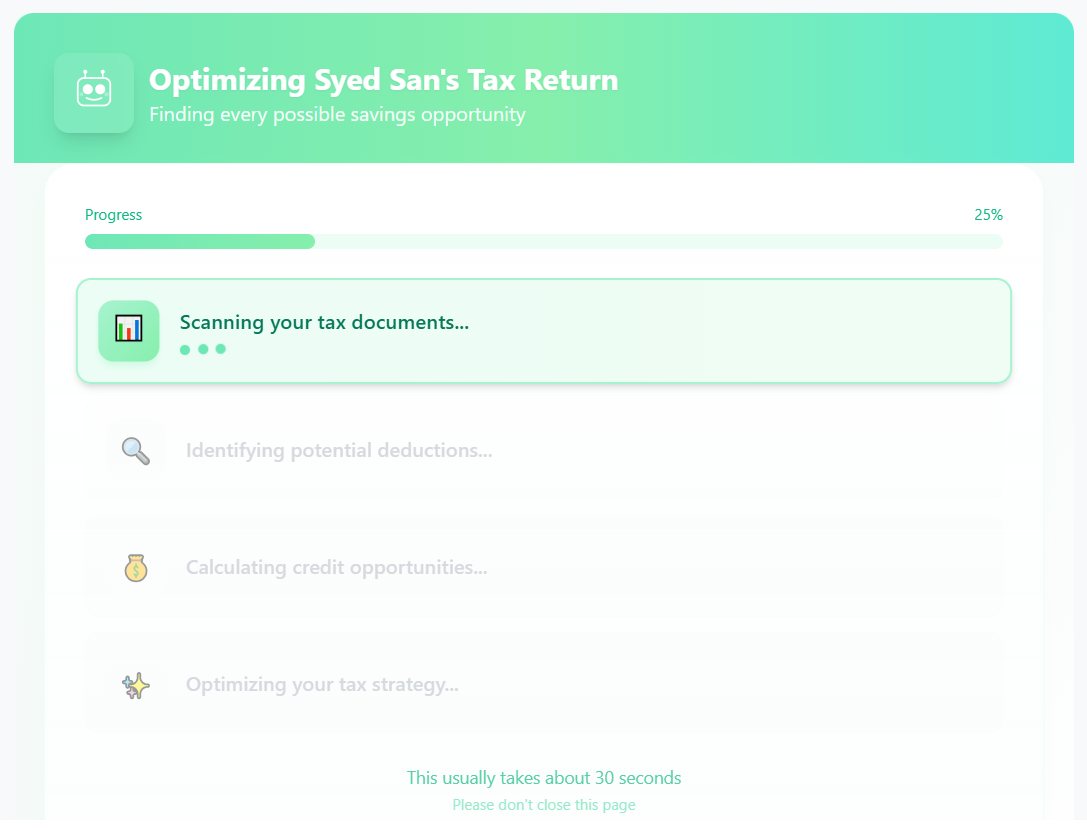Screen dimensions: 1087x828
Task: Click the magnifying glass deductions icon
Action: click(136, 451)
